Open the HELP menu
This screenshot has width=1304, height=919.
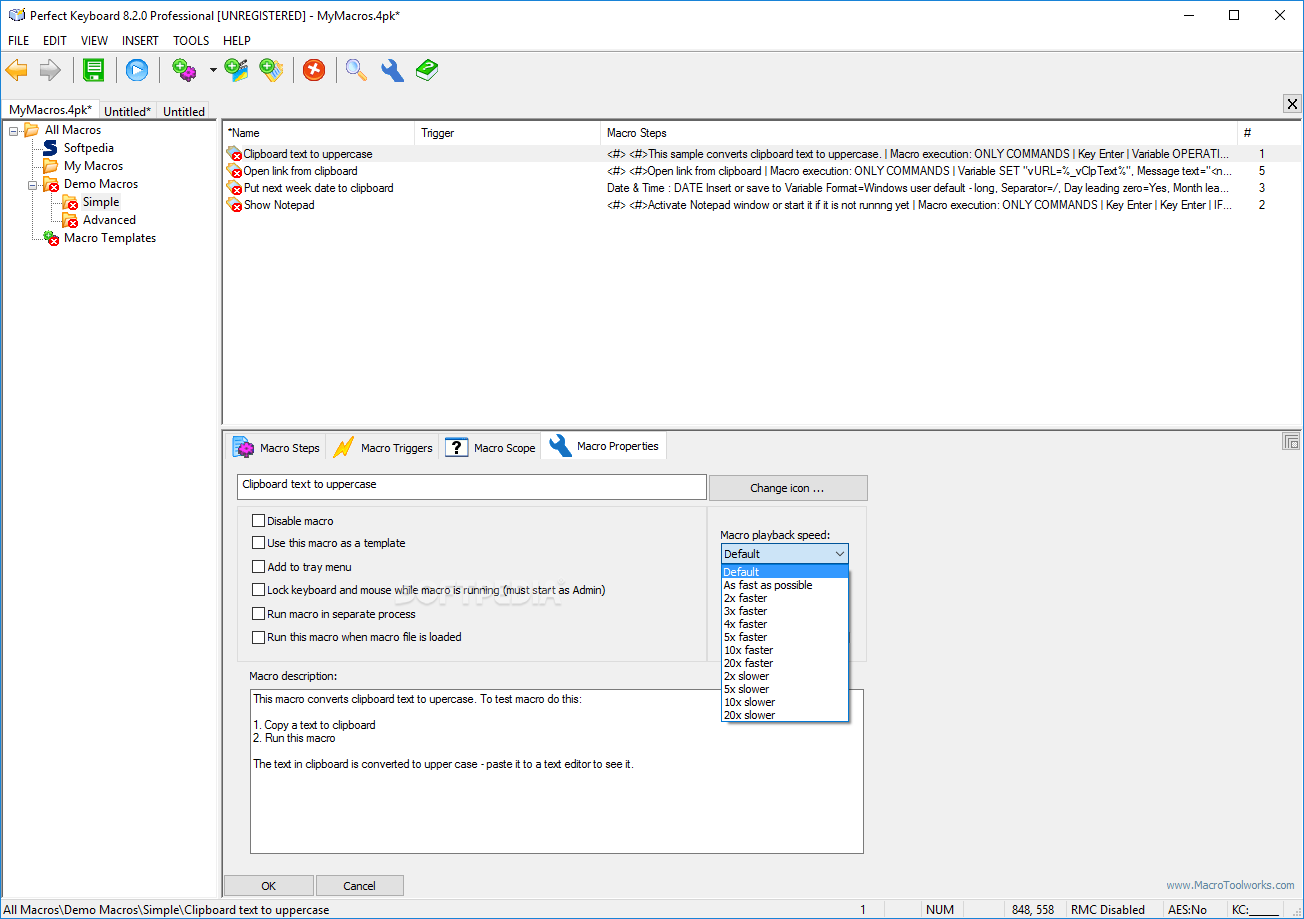[x=237, y=41]
